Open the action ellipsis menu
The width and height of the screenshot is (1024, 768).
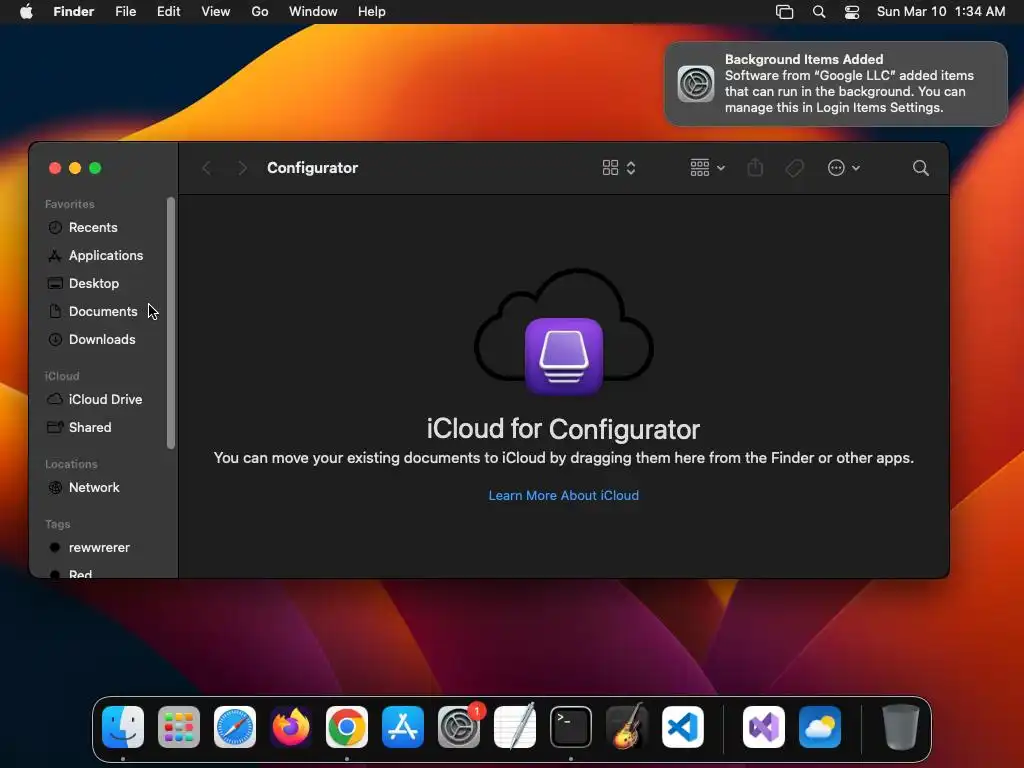[843, 168]
